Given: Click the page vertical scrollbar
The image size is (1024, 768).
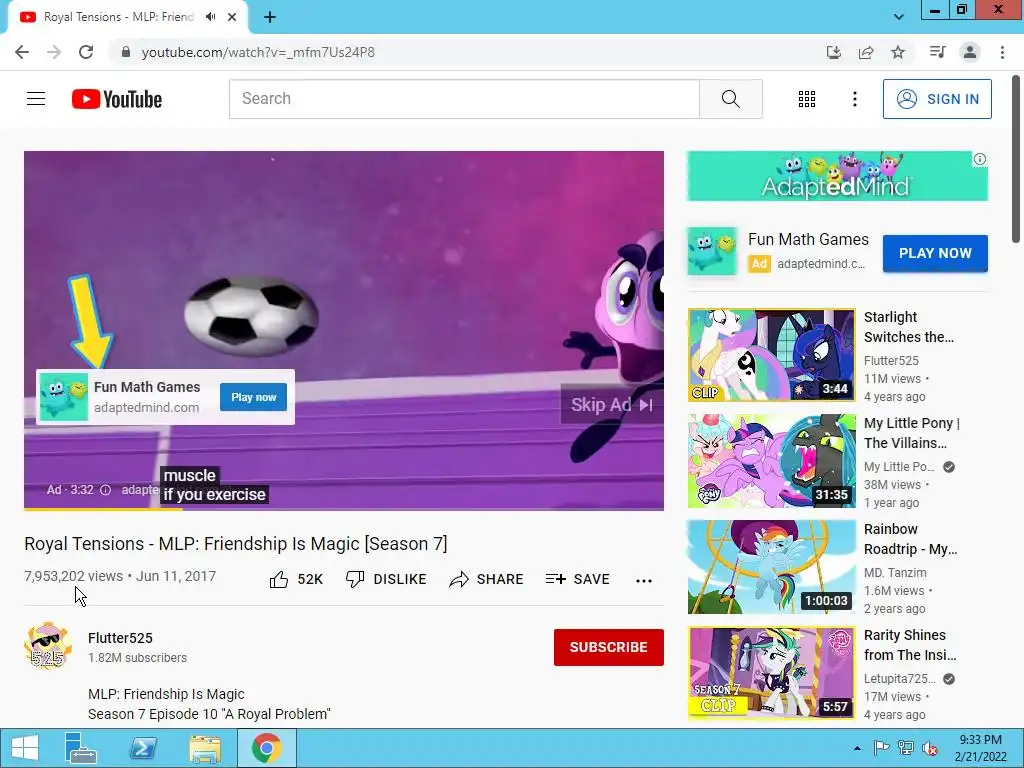Looking at the screenshot, I should click(x=1017, y=158).
